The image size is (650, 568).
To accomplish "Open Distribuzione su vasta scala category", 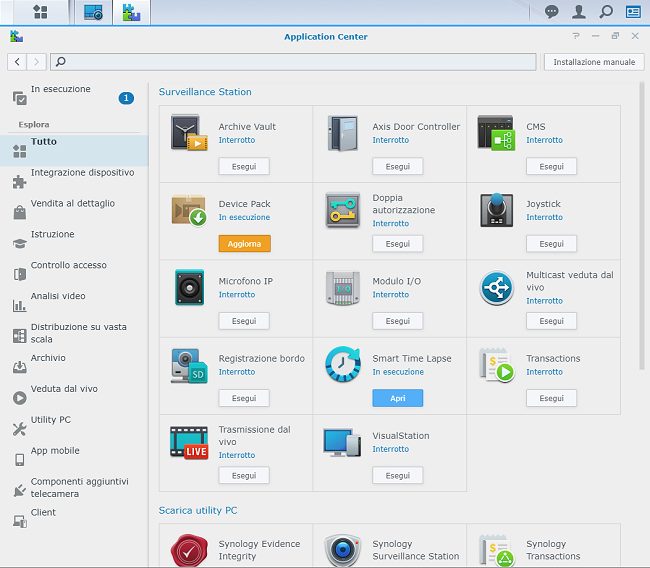I will 74,336.
